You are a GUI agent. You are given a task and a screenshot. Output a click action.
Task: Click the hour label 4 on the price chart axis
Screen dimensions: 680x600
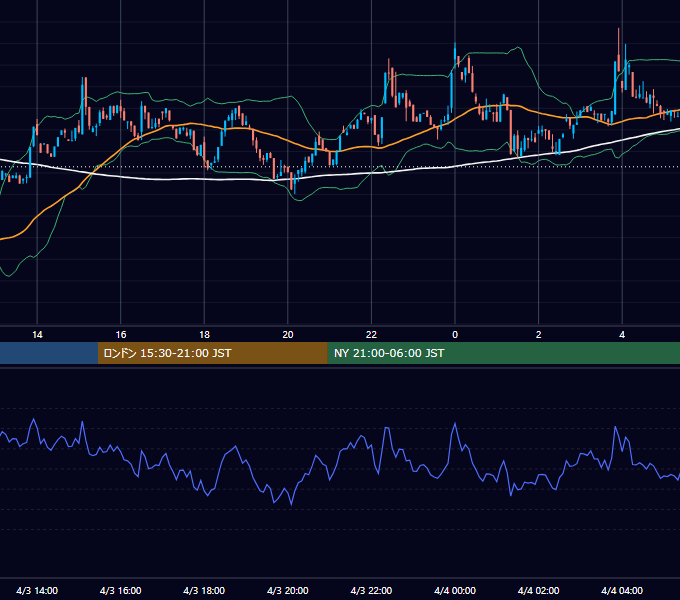click(x=622, y=335)
